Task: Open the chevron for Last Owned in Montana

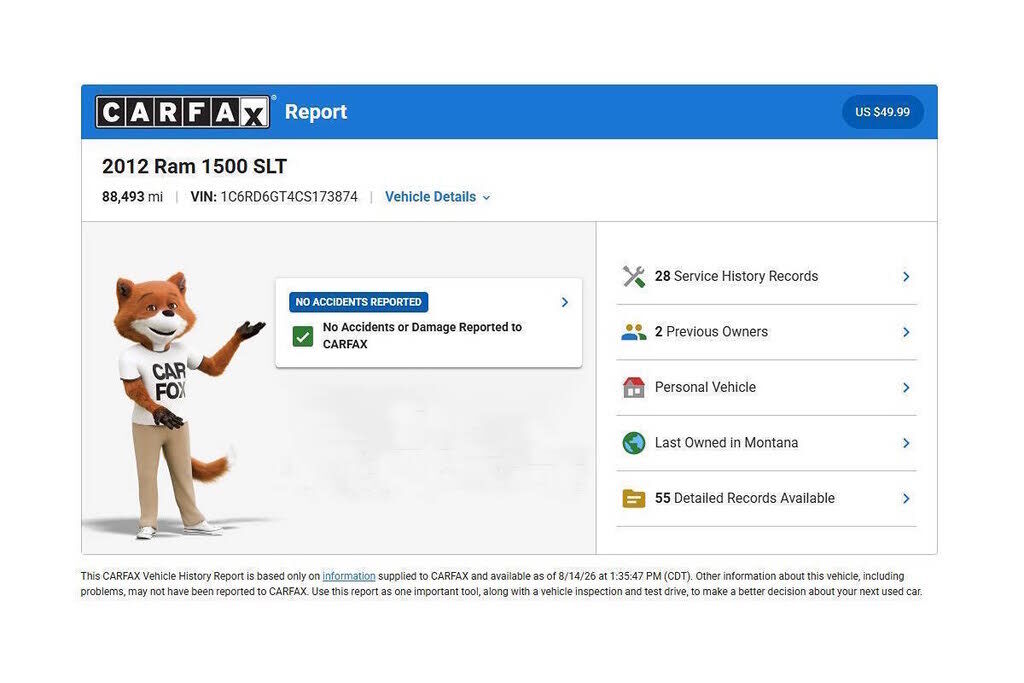Action: pos(906,443)
